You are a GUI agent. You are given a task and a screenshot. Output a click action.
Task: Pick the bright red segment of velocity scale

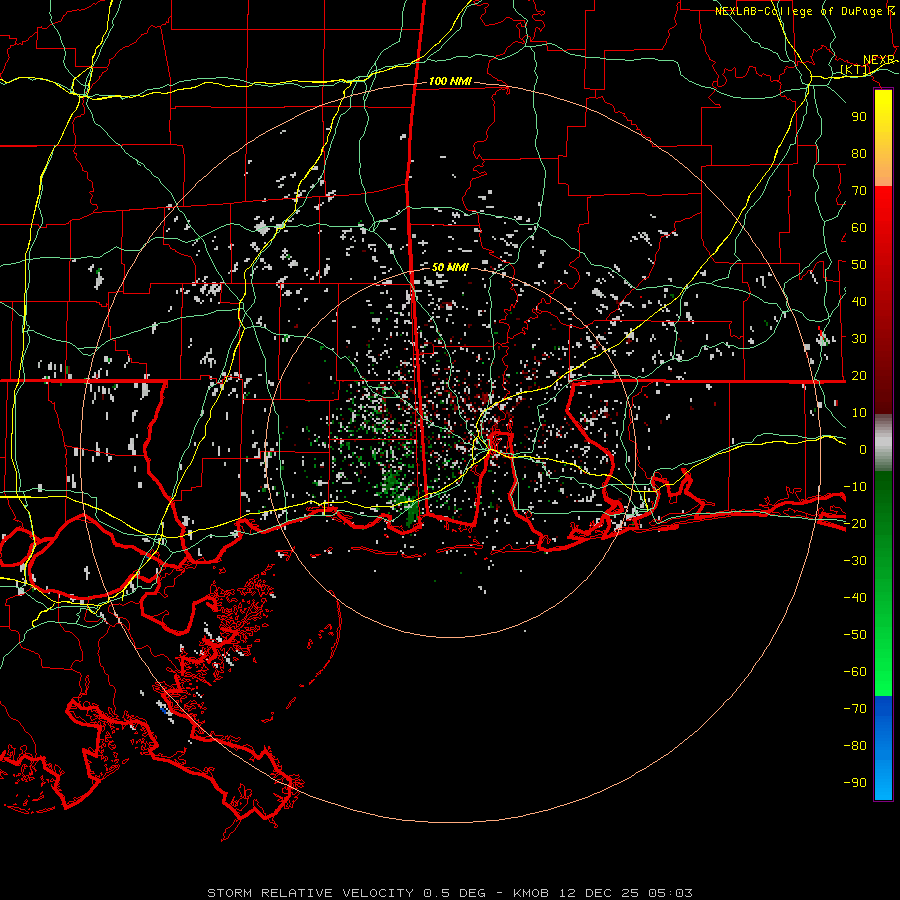click(883, 300)
